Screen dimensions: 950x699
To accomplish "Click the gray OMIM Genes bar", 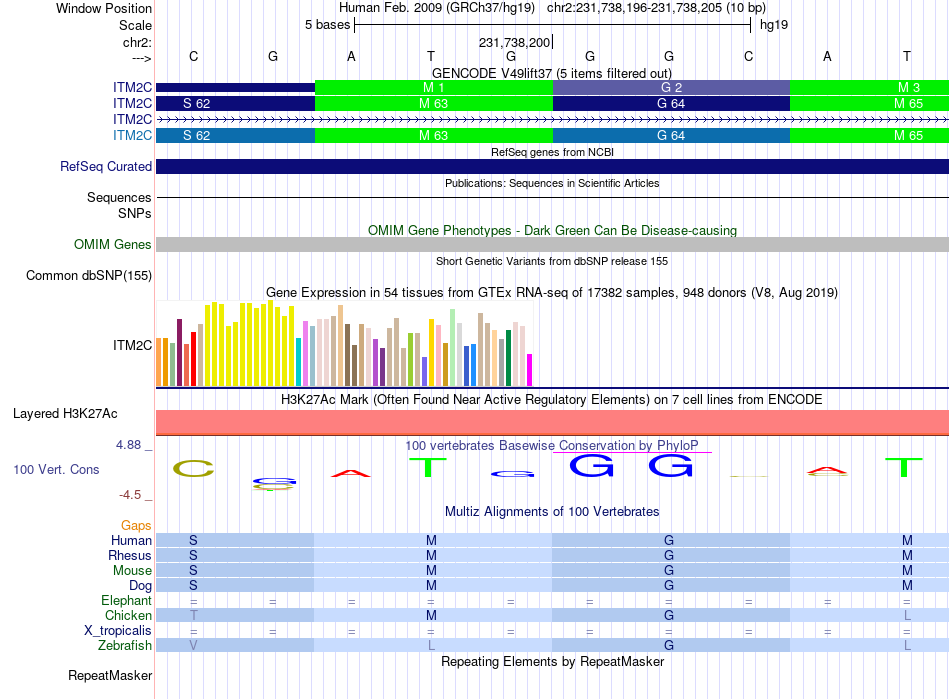I will click(x=553, y=244).
